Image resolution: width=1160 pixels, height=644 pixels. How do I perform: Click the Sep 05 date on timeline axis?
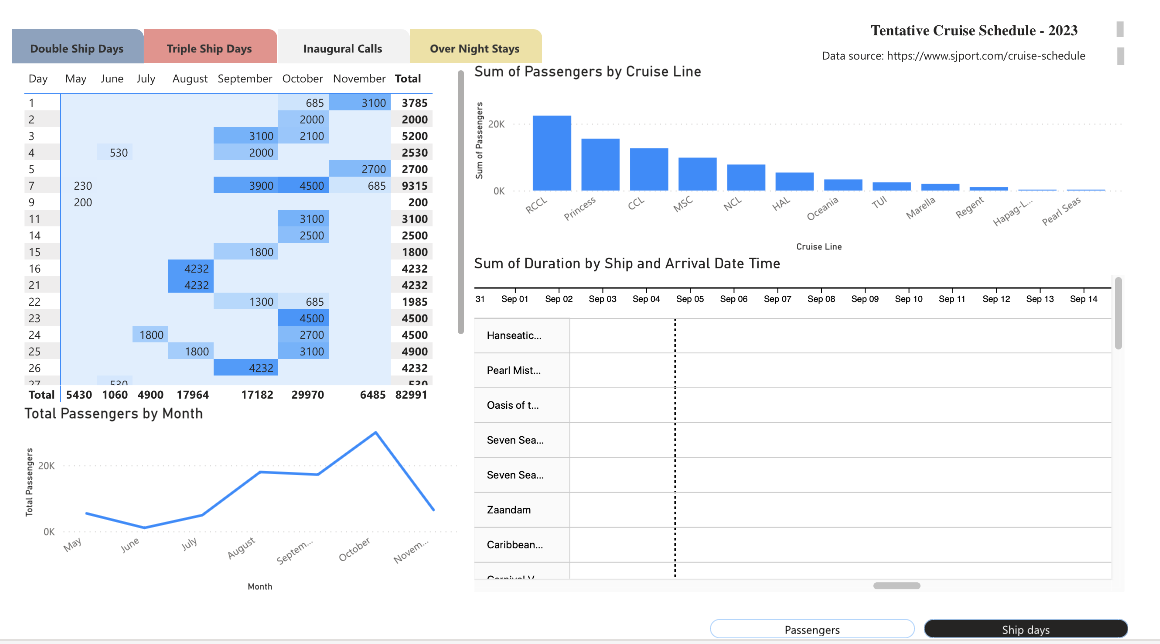[690, 299]
